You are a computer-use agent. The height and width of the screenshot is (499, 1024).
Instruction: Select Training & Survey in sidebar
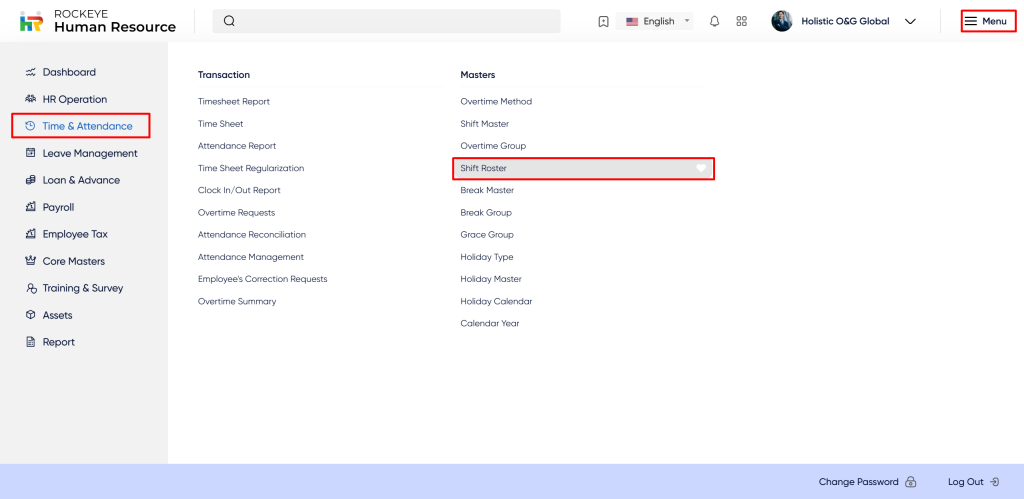[x=82, y=288]
